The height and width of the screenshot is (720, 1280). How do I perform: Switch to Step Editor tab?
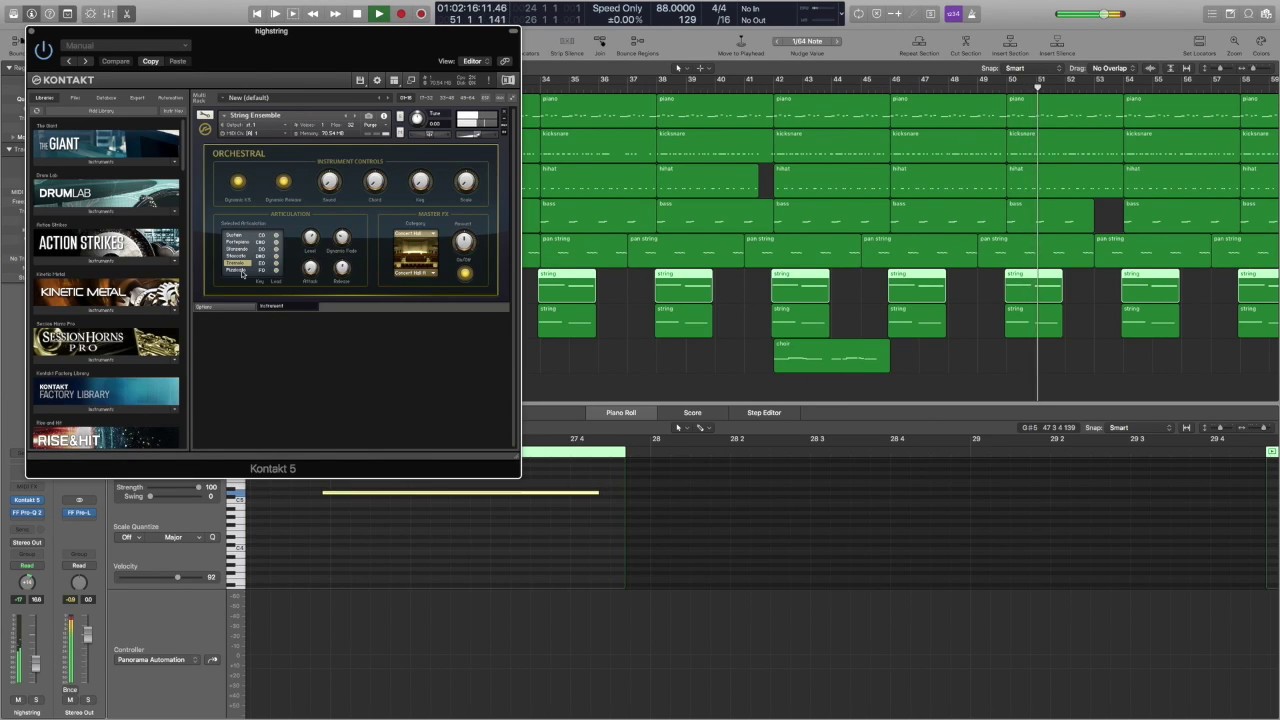(764, 412)
